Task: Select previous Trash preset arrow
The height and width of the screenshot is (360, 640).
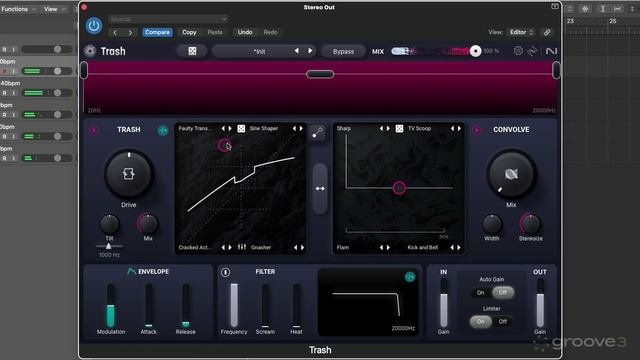Action: coord(297,51)
